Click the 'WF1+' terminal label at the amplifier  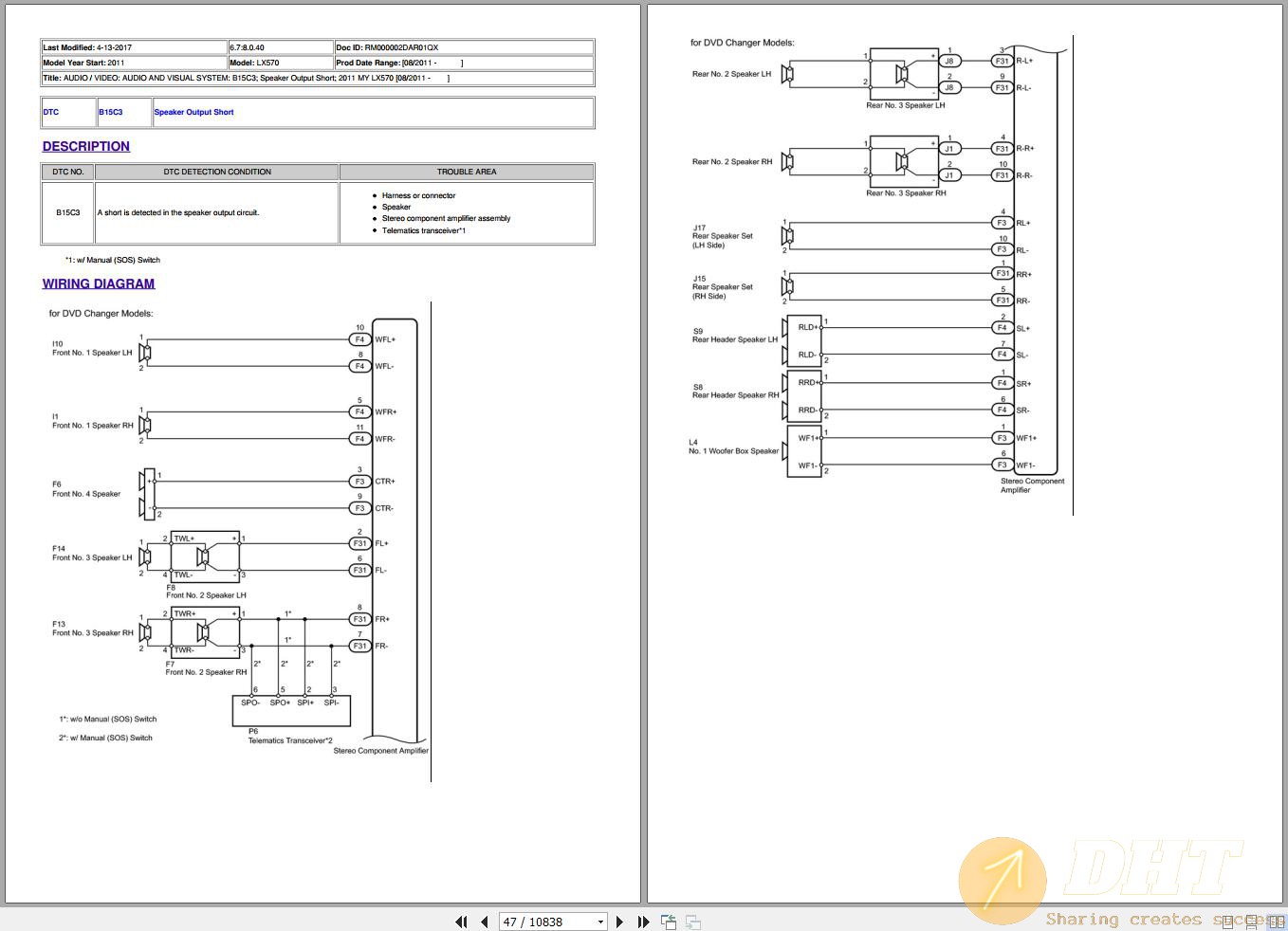[x=1026, y=438]
